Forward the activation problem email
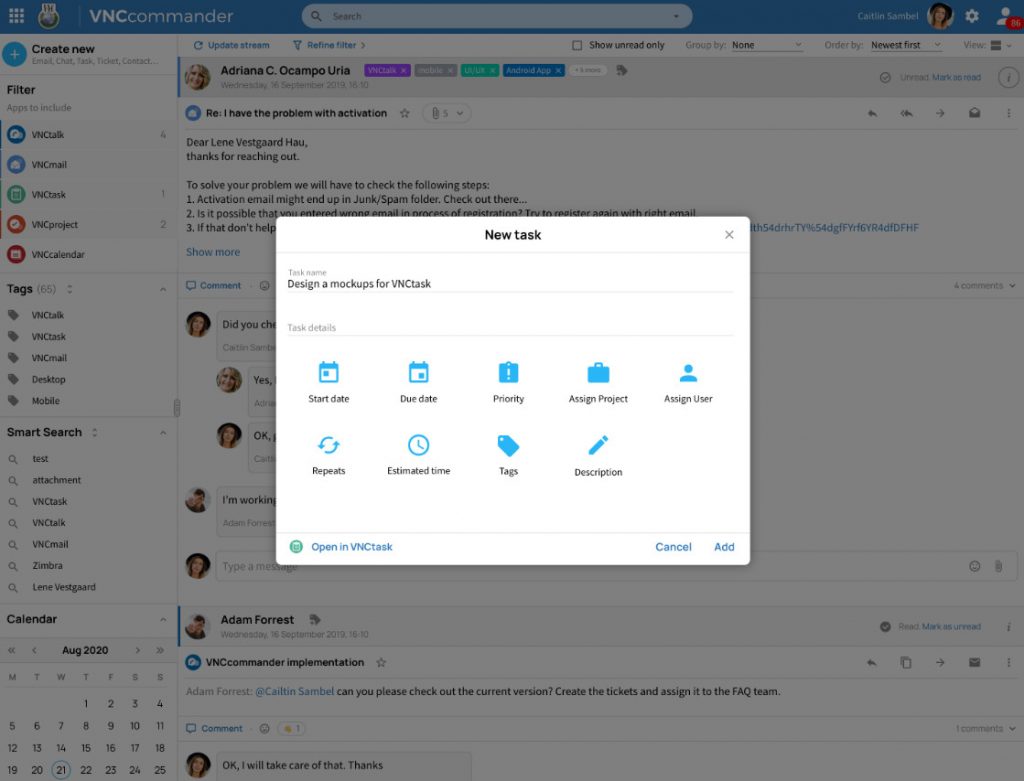 pyautogui.click(x=940, y=113)
